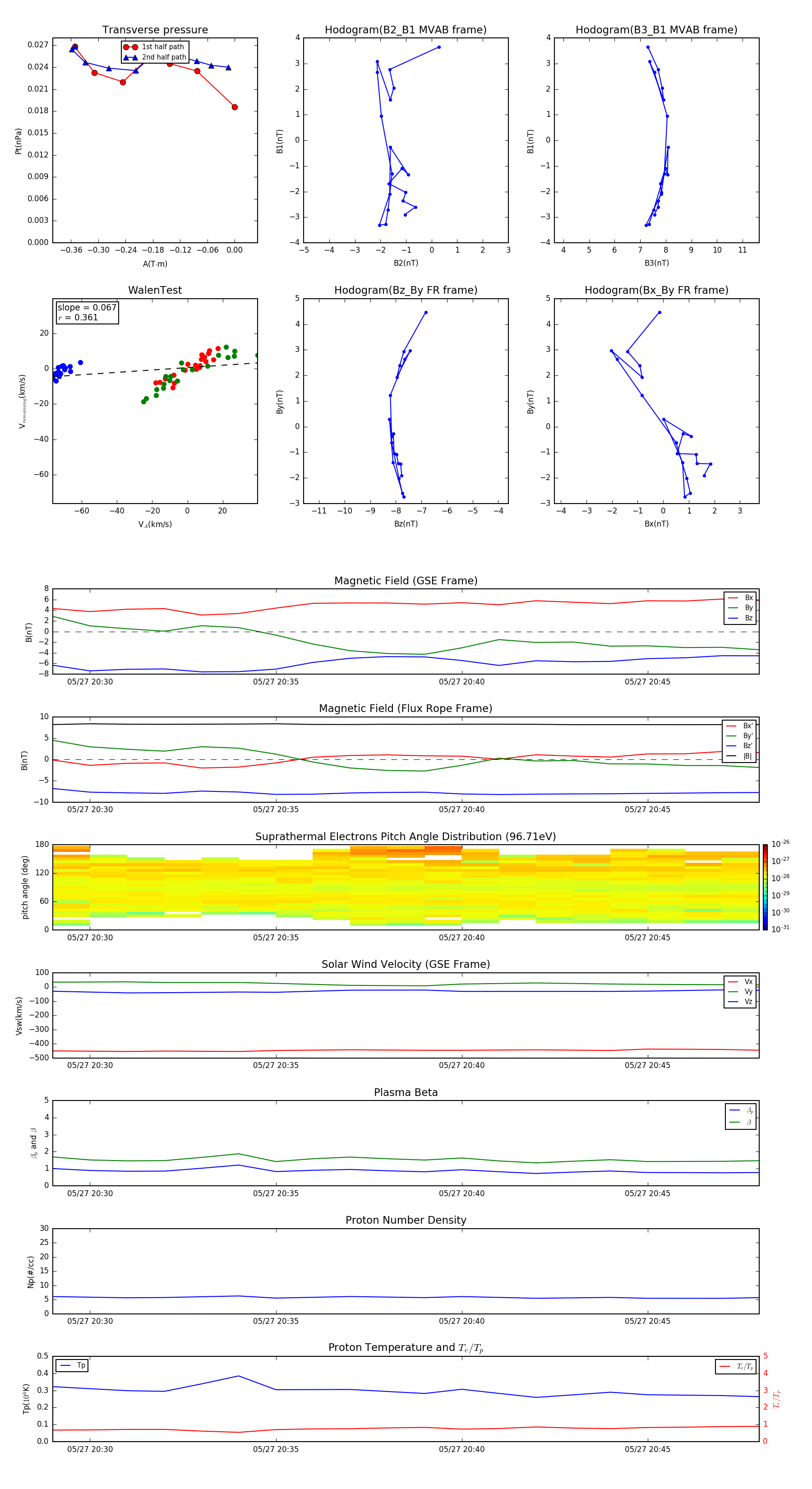Click the "Proton Temperature and Te/Tp" title
The image size is (812, 1489).
click(406, 1348)
